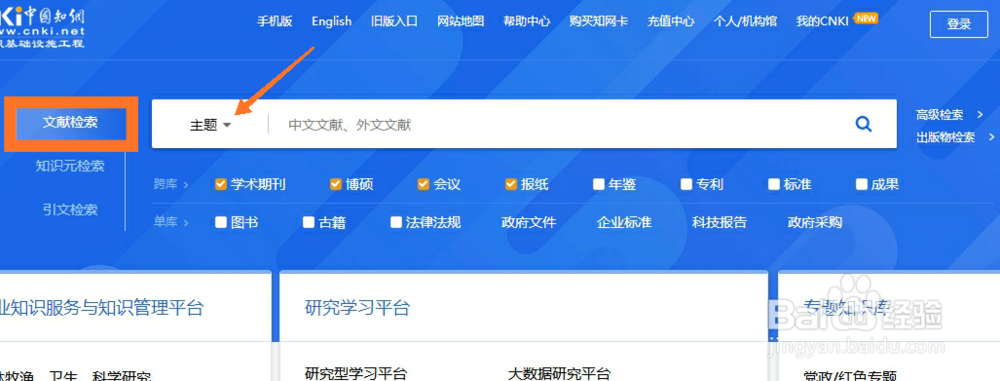Switch to 引文检索 tab
This screenshot has height=381, width=1000.
70,209
